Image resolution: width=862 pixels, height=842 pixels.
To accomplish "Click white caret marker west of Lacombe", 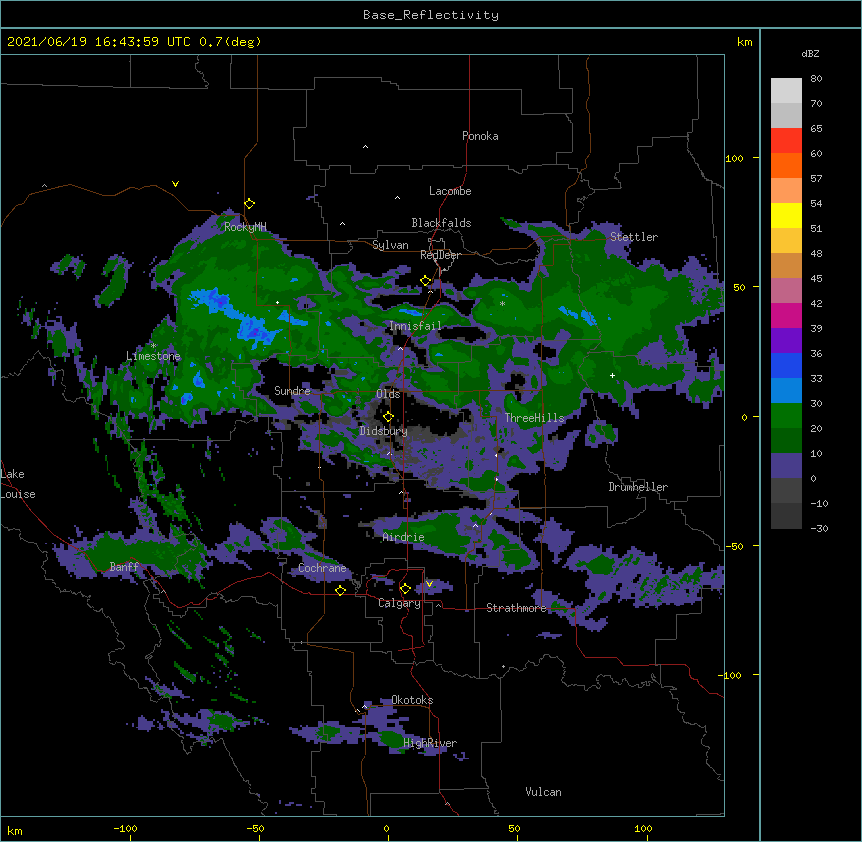I will 397,198.
